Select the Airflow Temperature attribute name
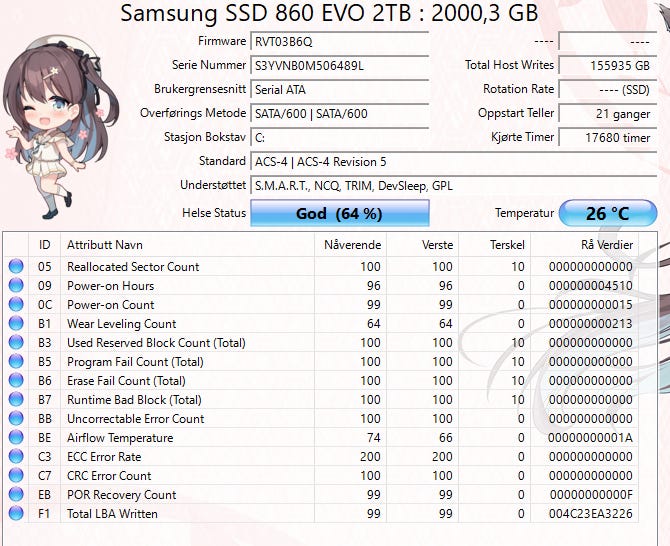 [x=120, y=437]
